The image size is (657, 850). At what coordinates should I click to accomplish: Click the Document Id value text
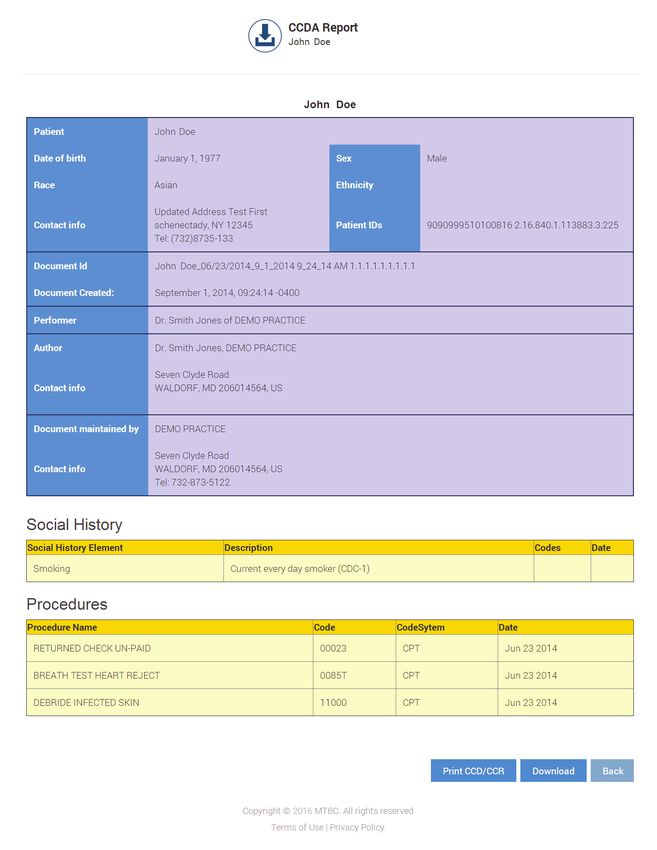[285, 266]
